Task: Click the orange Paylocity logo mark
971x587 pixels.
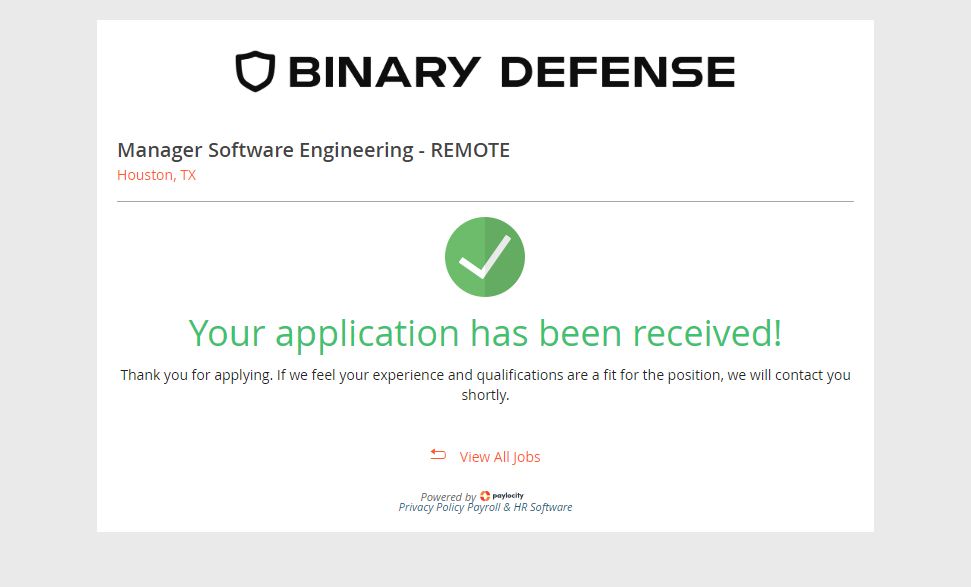Action: click(485, 496)
